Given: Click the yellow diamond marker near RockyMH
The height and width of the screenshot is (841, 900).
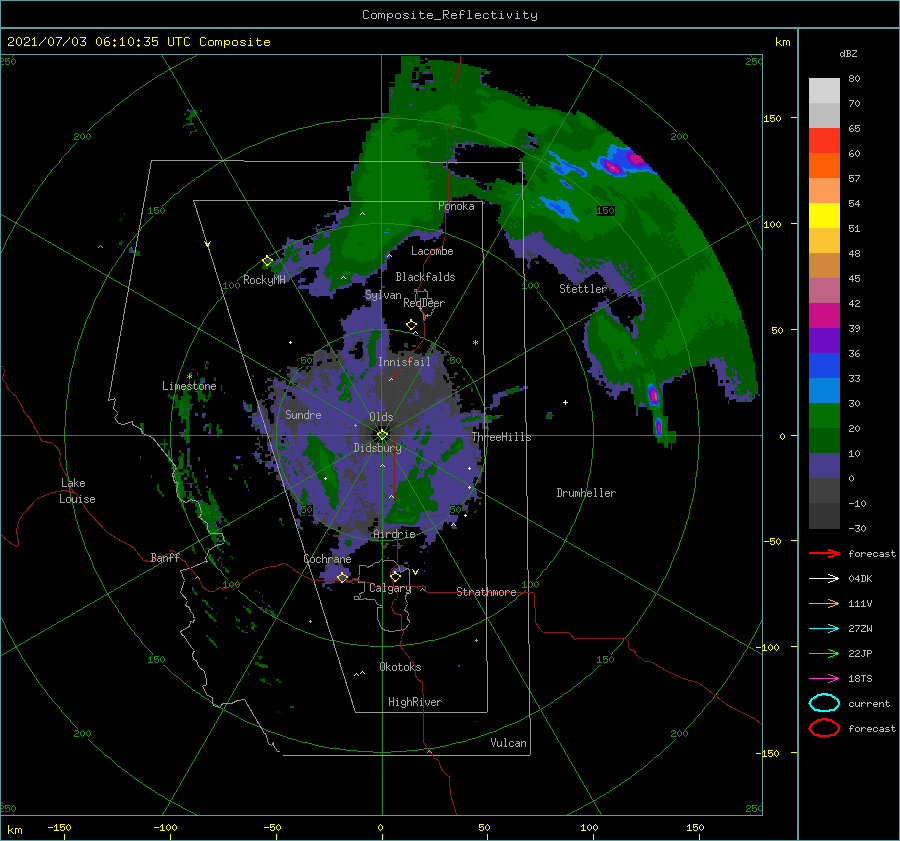Looking at the screenshot, I should [267, 261].
